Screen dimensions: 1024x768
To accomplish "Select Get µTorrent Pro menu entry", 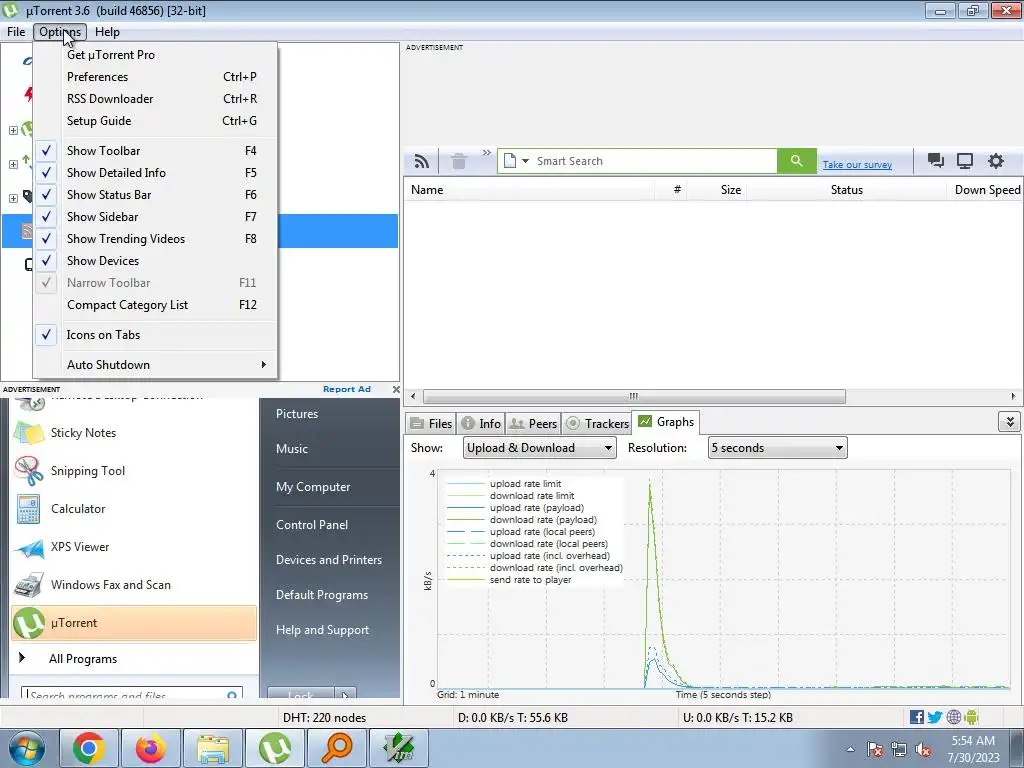I will point(155,55).
